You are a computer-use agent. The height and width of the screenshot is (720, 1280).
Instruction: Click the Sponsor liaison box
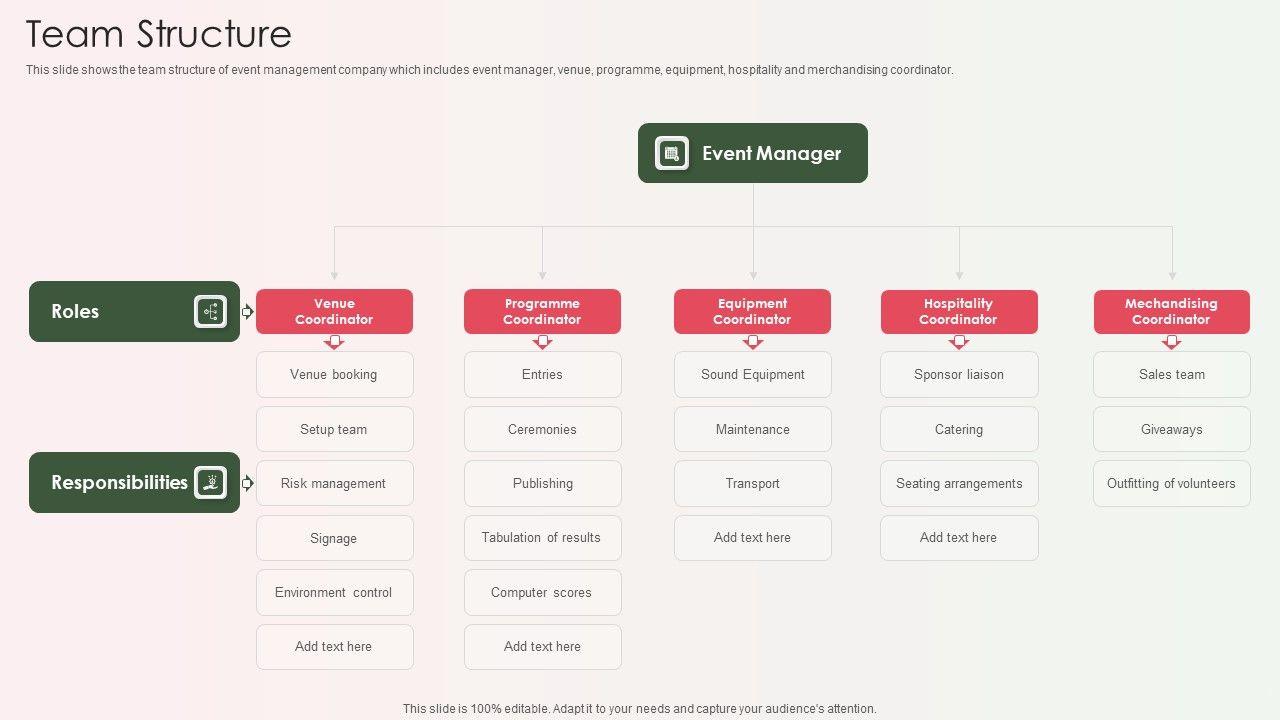[959, 375]
